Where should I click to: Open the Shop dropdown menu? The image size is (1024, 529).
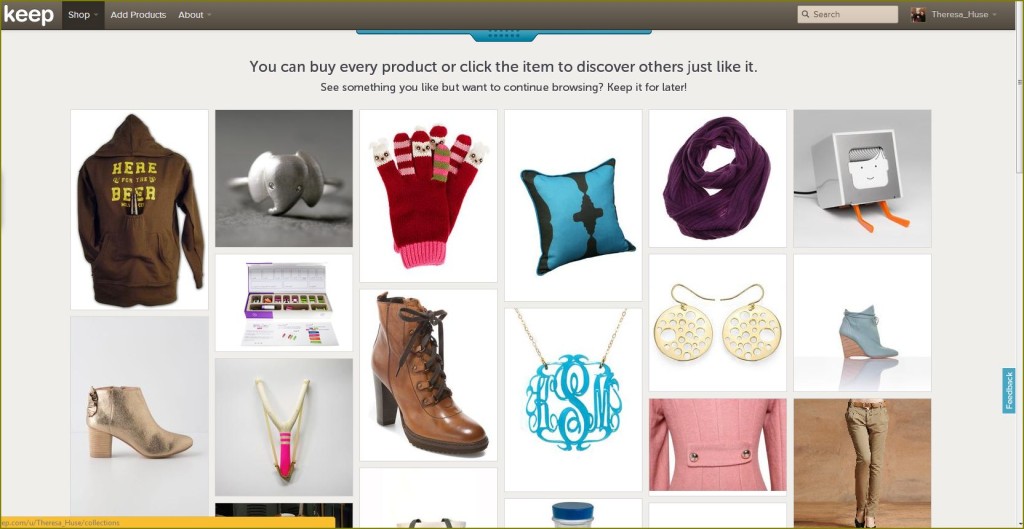click(83, 14)
